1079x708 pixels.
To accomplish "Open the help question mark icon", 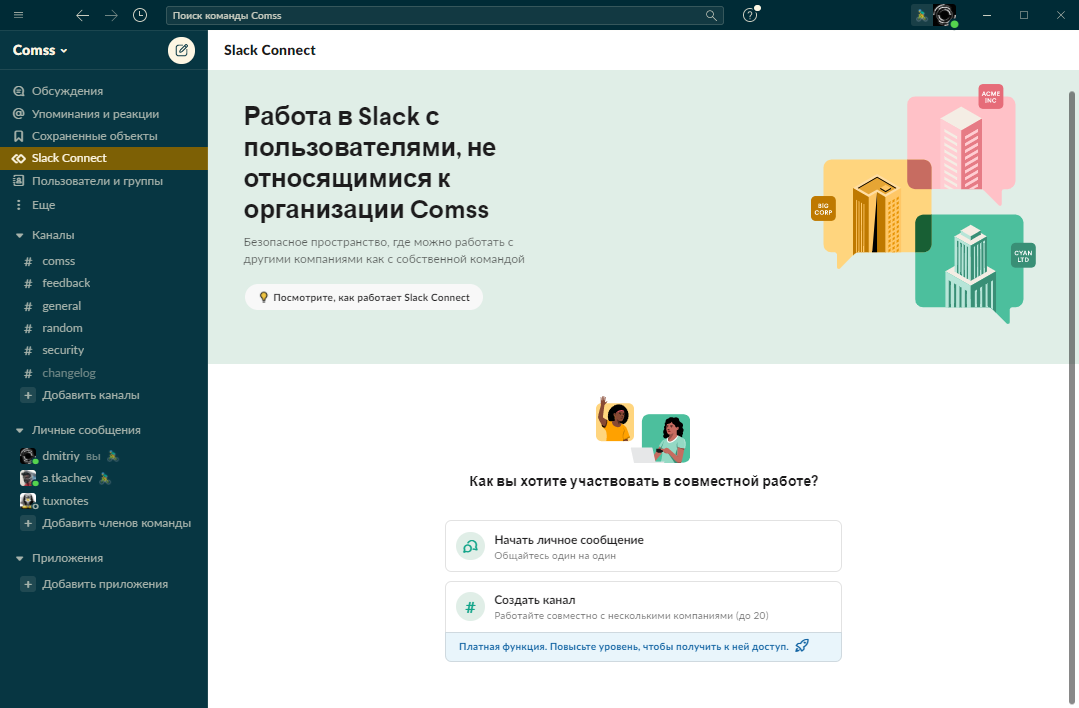I will (x=749, y=15).
